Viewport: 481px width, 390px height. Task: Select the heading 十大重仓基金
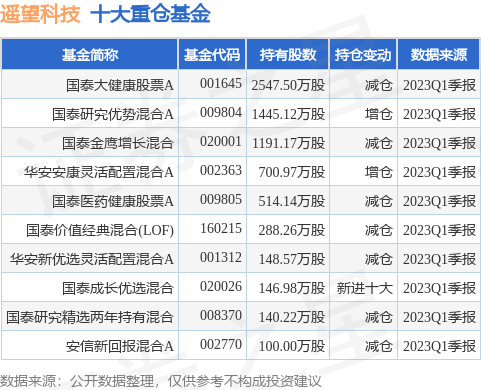click(150, 14)
